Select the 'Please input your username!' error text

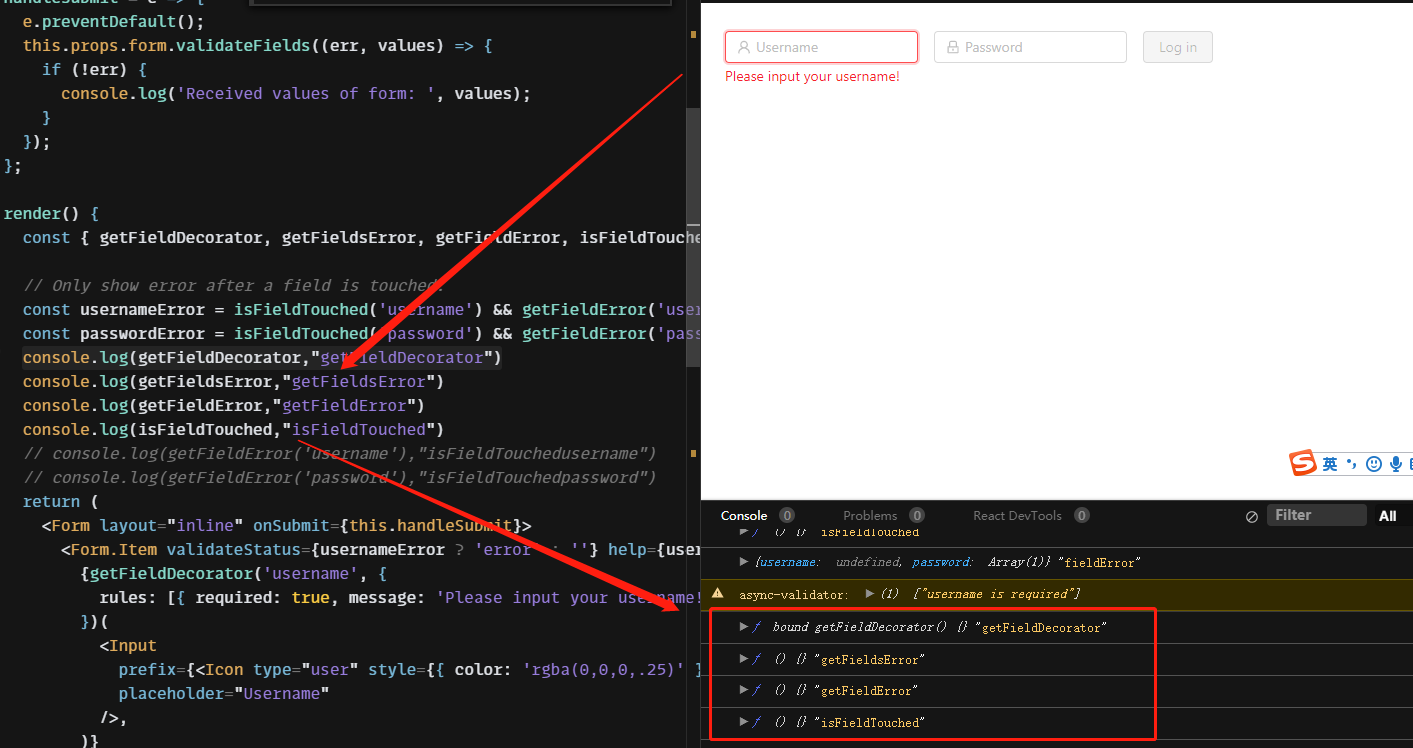pos(812,76)
